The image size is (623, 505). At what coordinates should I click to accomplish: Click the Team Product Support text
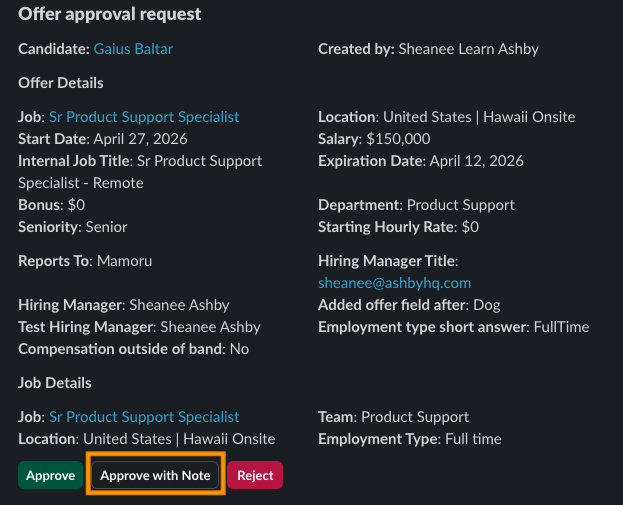pos(393,417)
